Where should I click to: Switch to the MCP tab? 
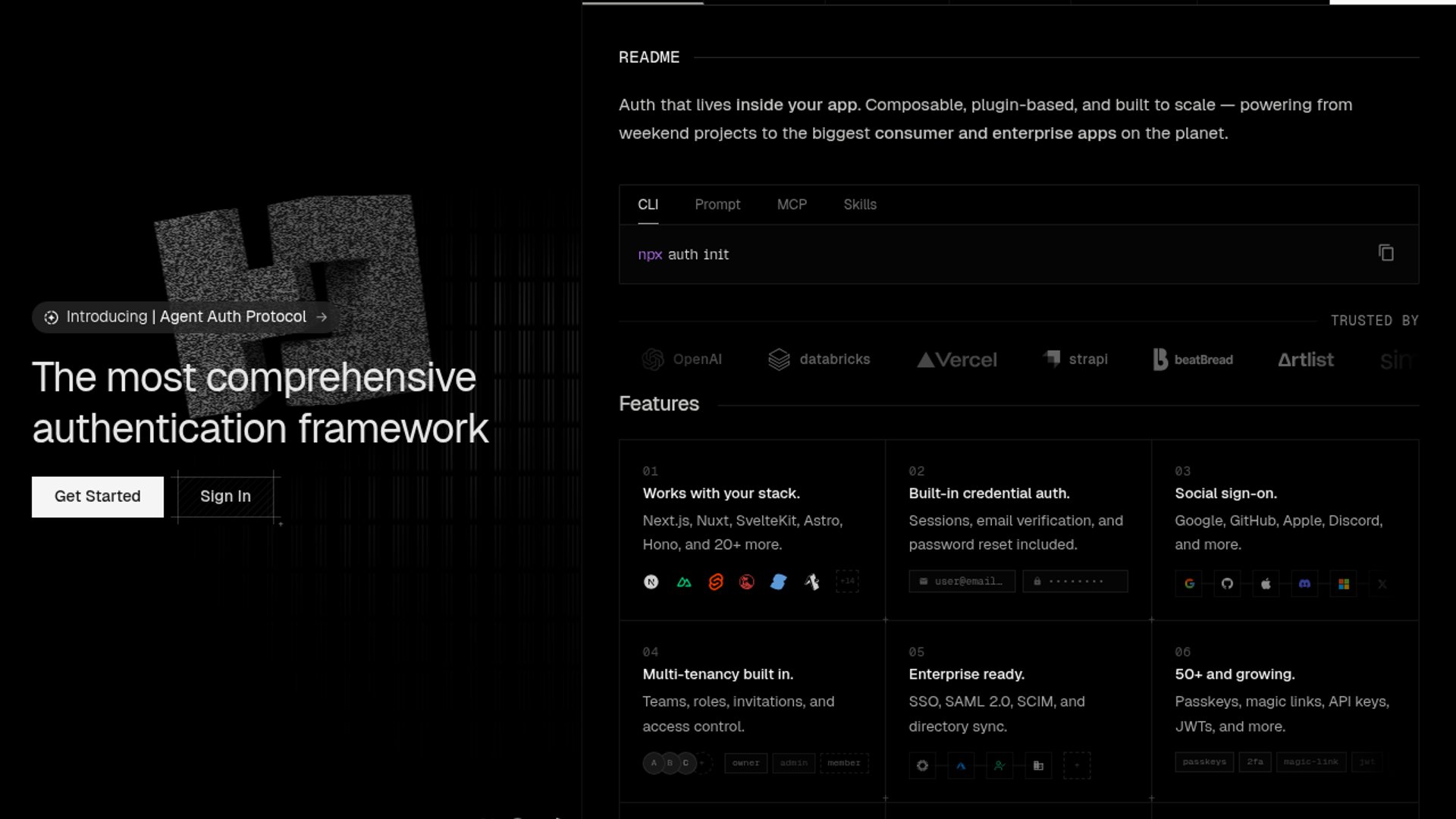pos(792,205)
